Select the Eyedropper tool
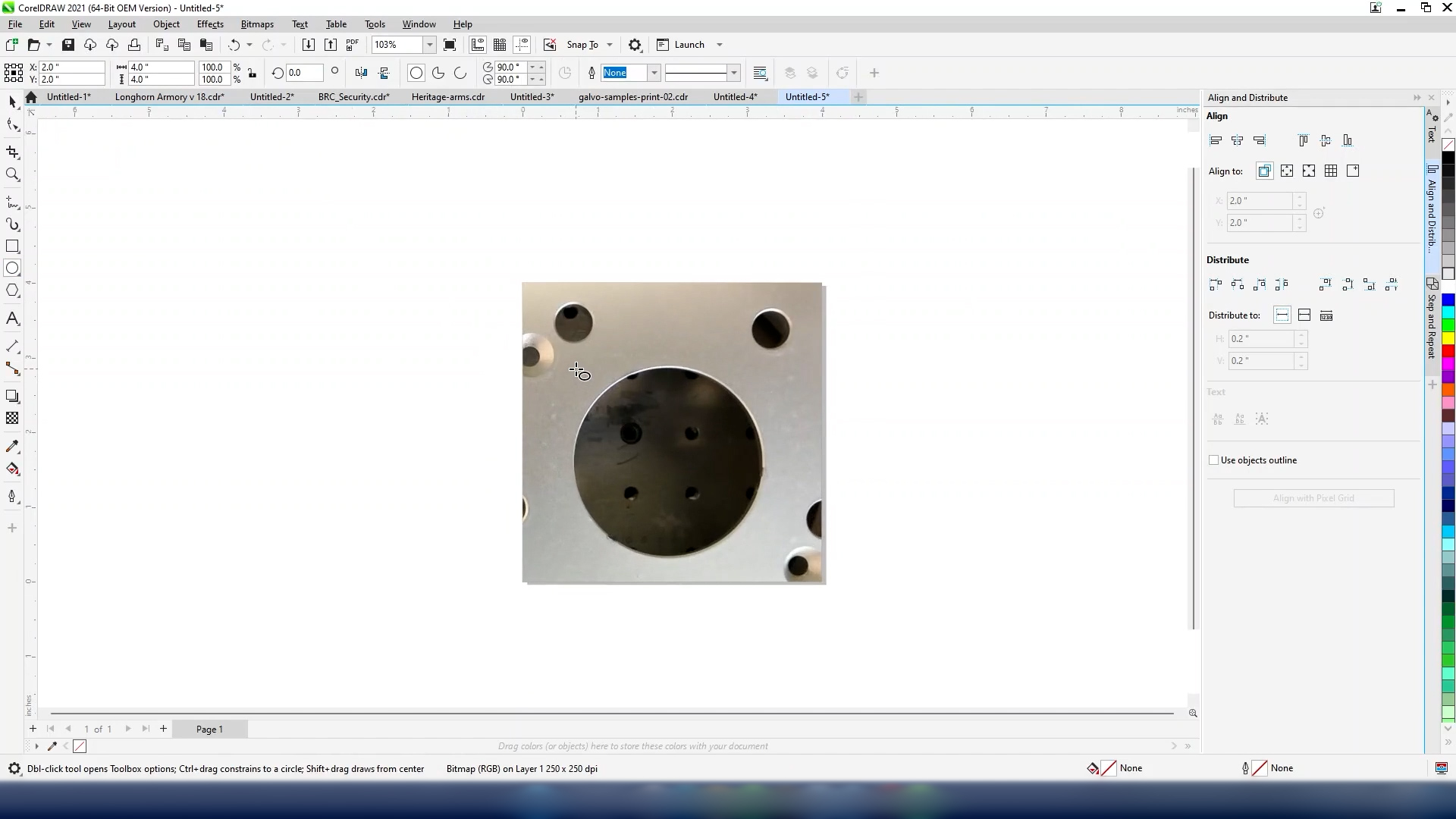The image size is (1456, 819). click(x=12, y=447)
